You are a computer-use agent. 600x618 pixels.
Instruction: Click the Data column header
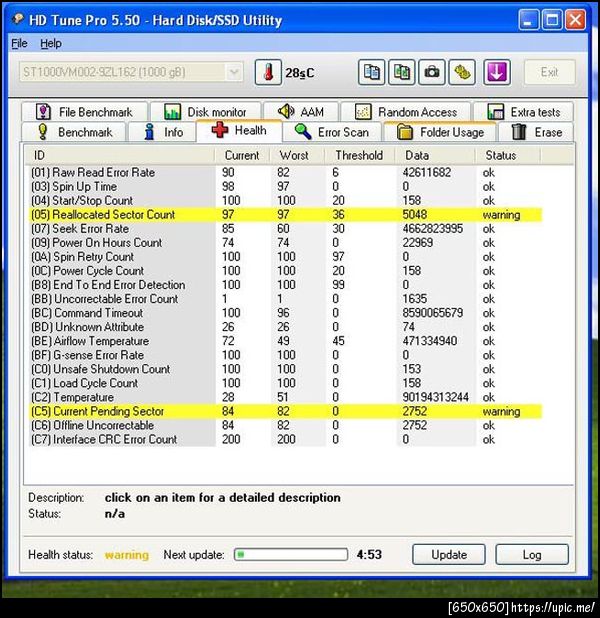(435, 155)
